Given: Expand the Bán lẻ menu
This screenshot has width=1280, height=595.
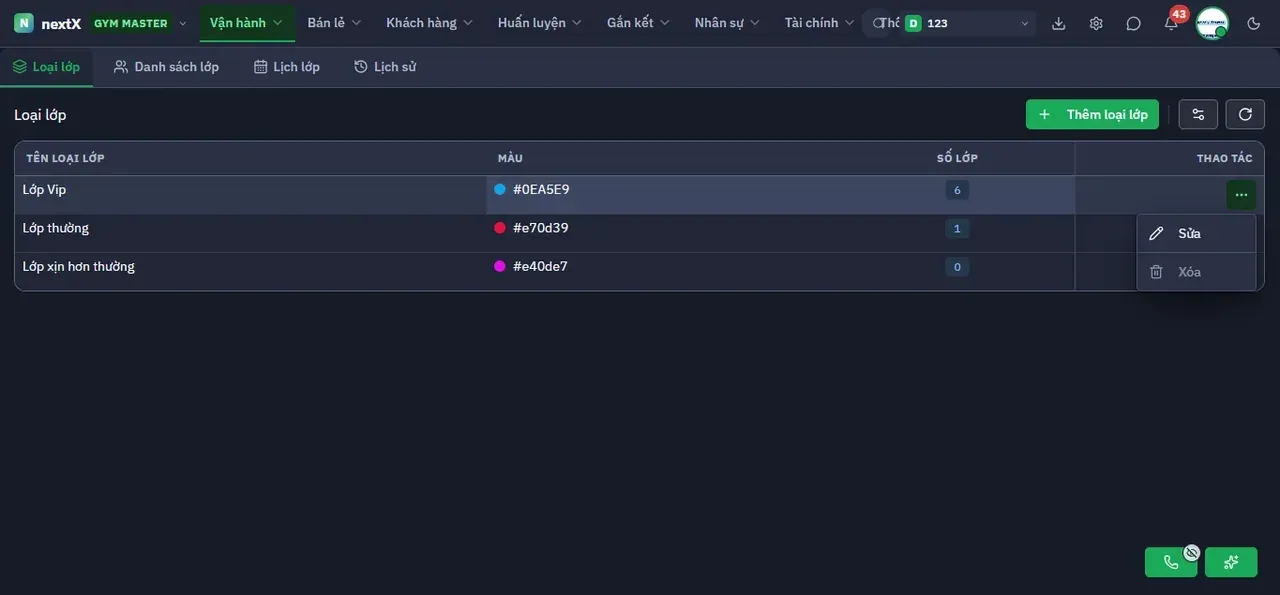Looking at the screenshot, I should pyautogui.click(x=334, y=23).
